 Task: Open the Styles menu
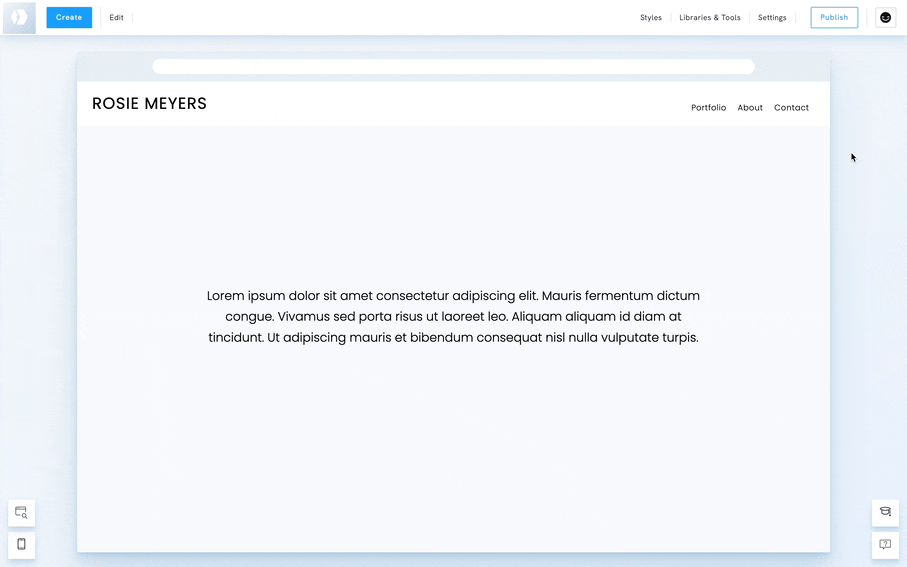coord(651,18)
